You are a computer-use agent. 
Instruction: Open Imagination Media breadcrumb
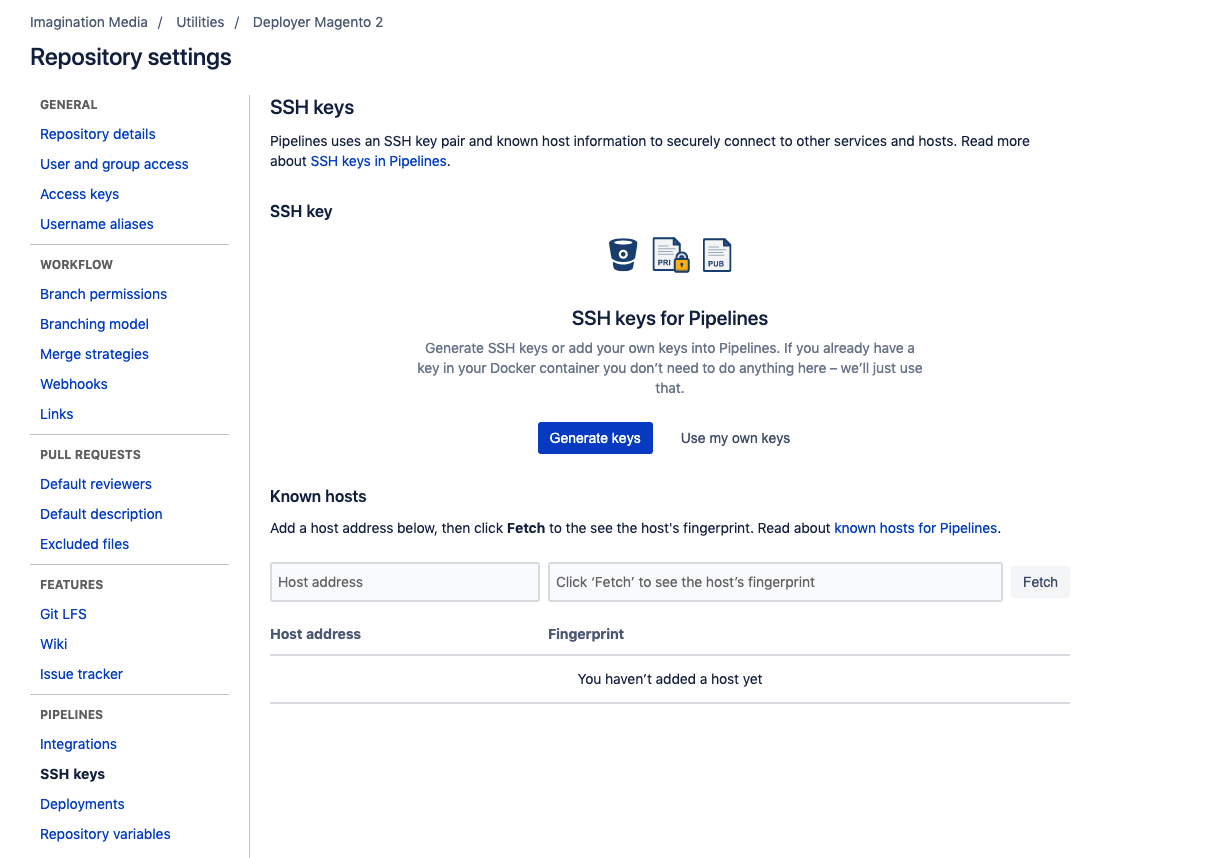click(89, 22)
